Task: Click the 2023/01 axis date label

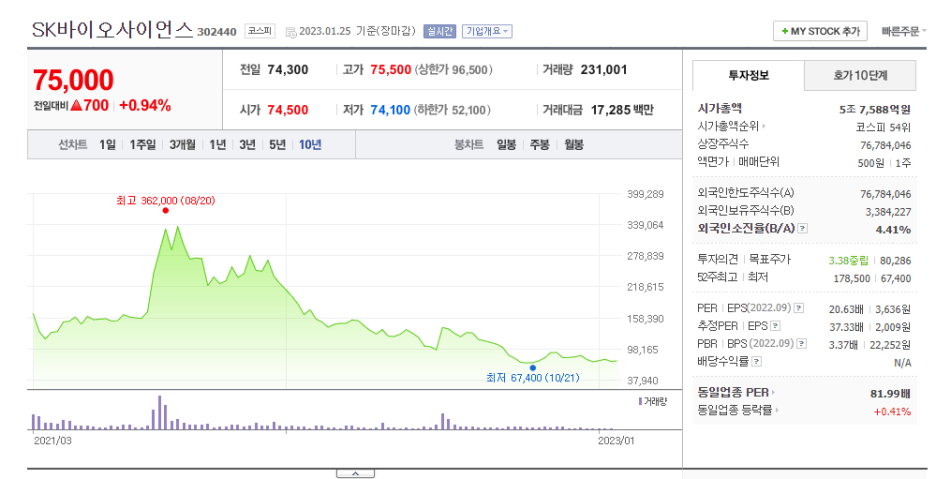Action: [616, 441]
